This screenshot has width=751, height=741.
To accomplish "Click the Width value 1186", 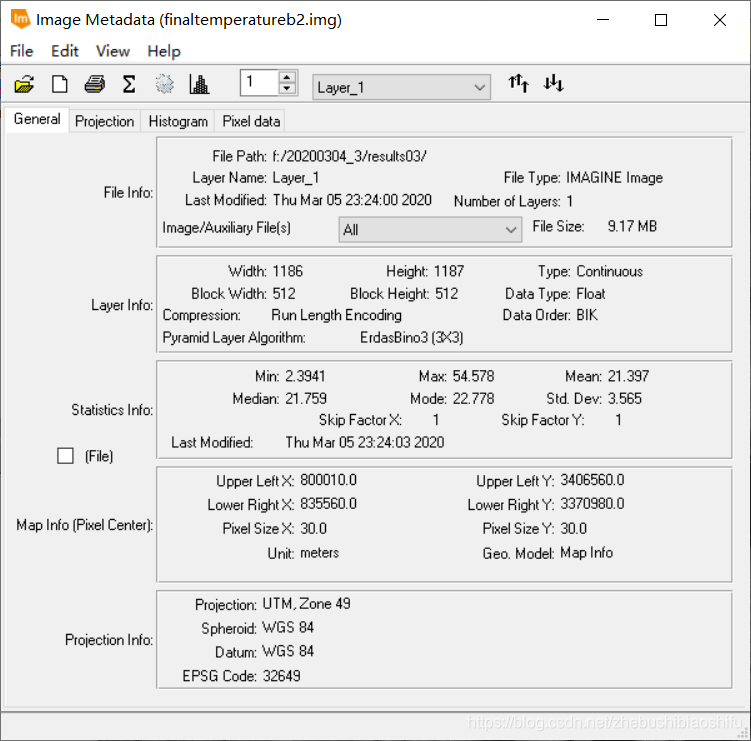I will pyautogui.click(x=287, y=271).
